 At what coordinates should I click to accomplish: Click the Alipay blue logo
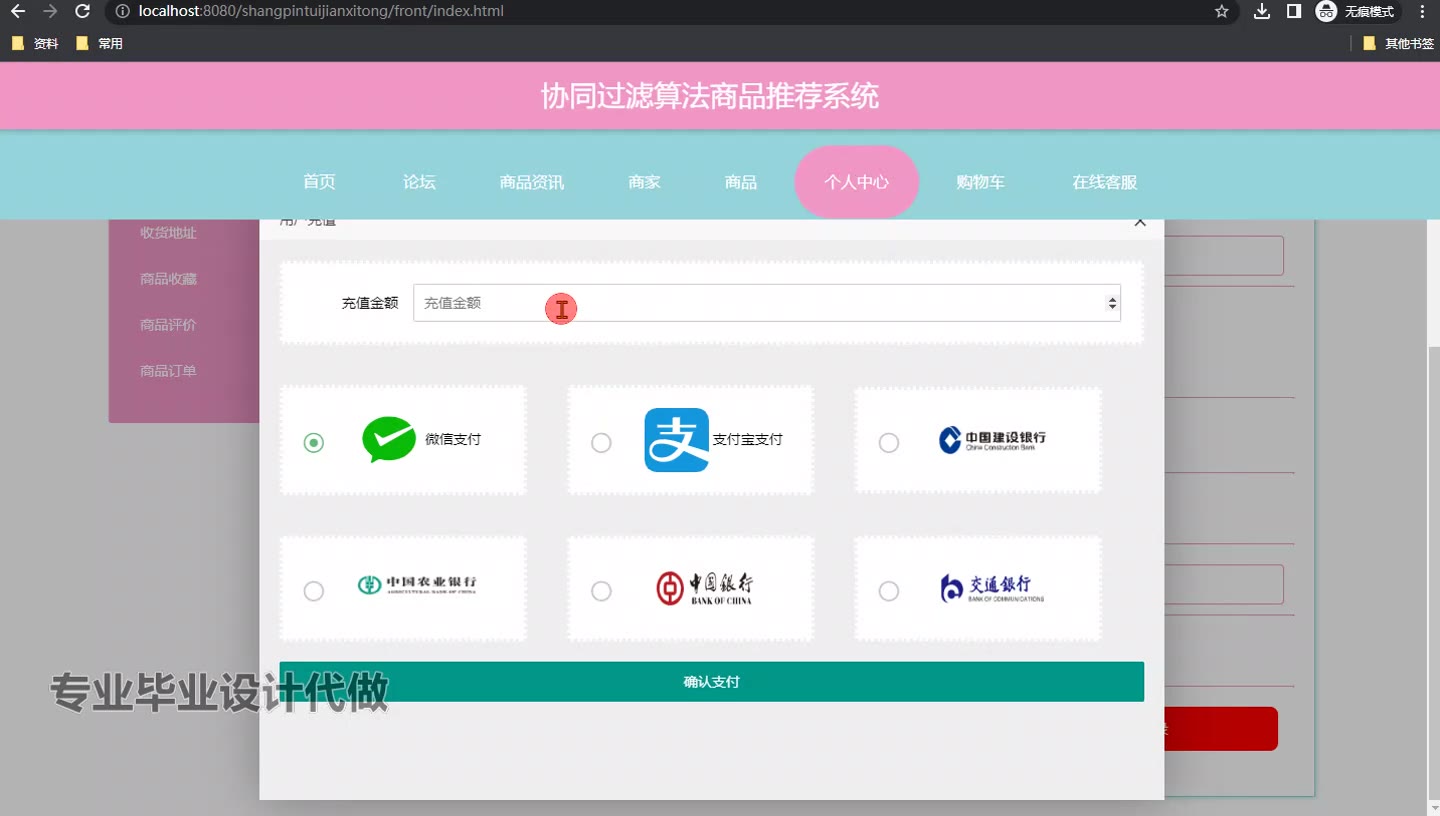(677, 440)
